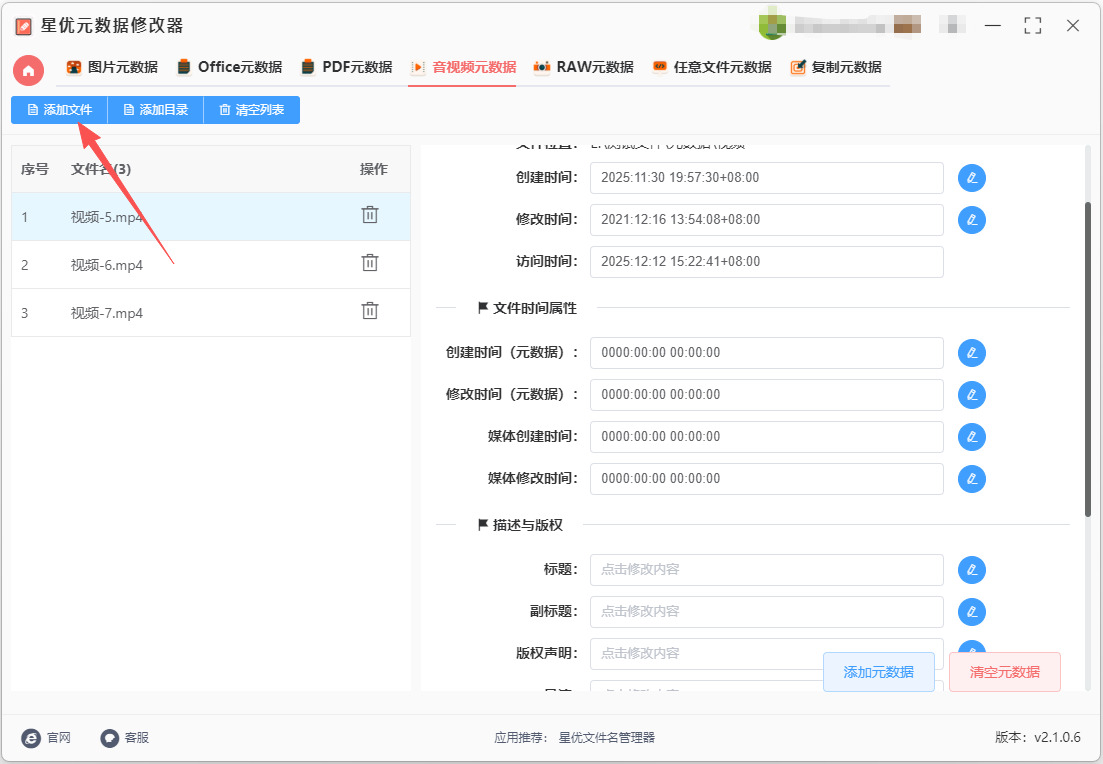Open the red home icon button
The height and width of the screenshot is (764, 1103).
tap(28, 70)
